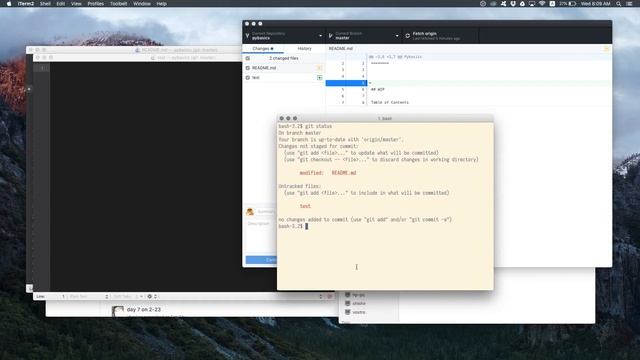Click the final bash-3.2$ terminal prompt
640x360 pixels.
click(290, 226)
